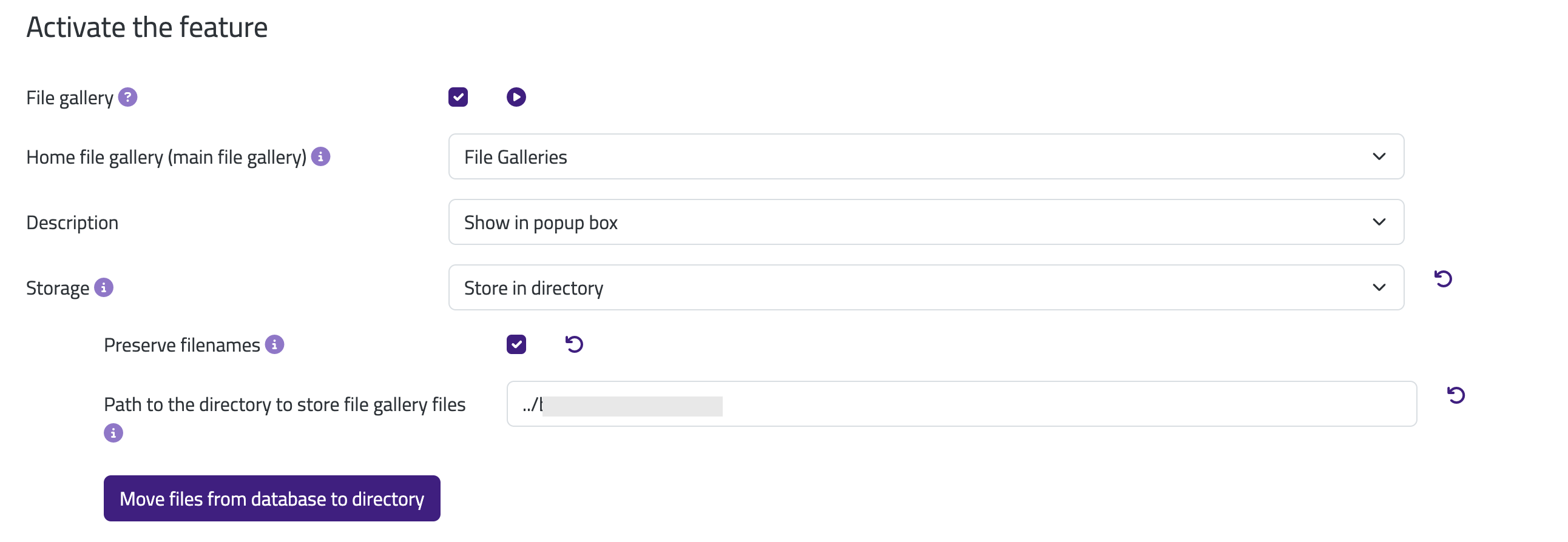Click info icon beside Preserve filenames
Image resolution: width=1568 pixels, height=542 pixels.
pyautogui.click(x=274, y=345)
